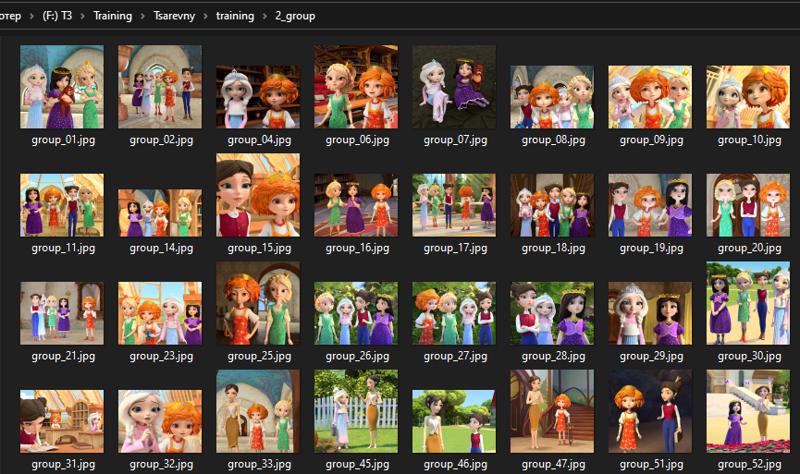Viewport: 800px width, 474px height.
Task: Select the group_21.jpg thumbnail
Action: pyautogui.click(x=62, y=313)
